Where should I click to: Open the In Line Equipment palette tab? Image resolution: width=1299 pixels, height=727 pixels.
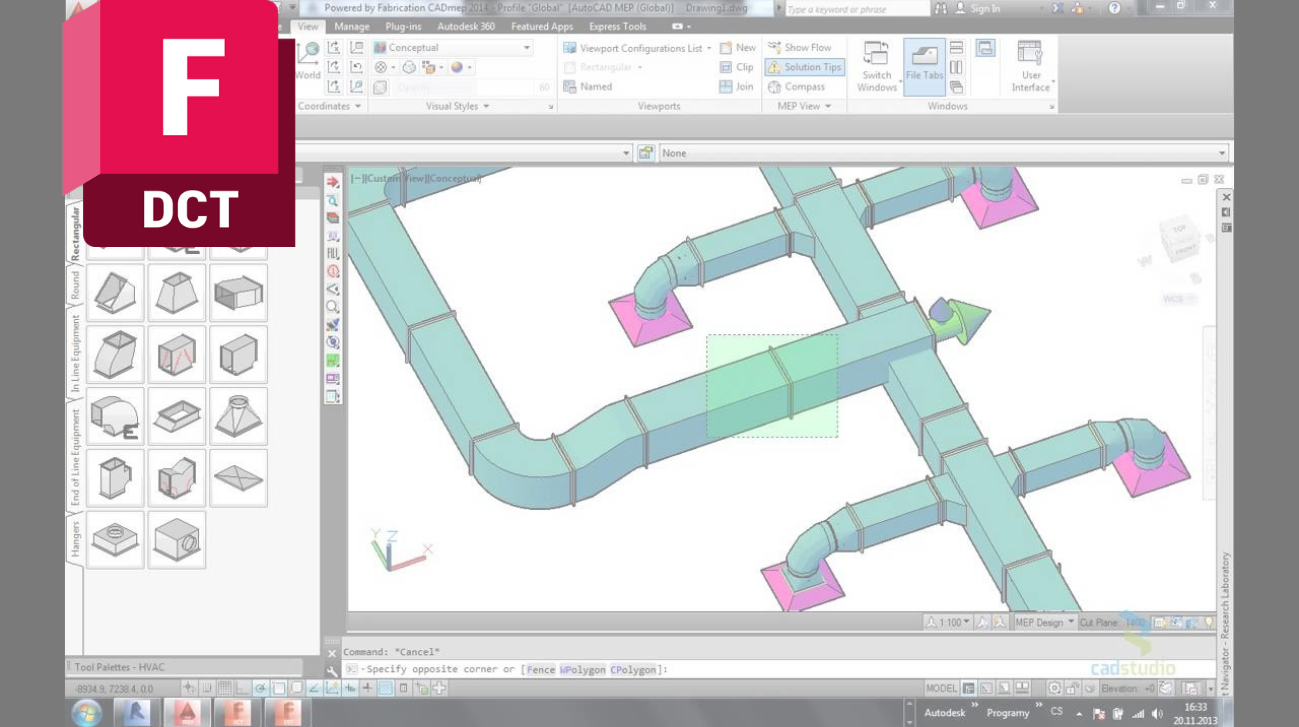(75, 352)
